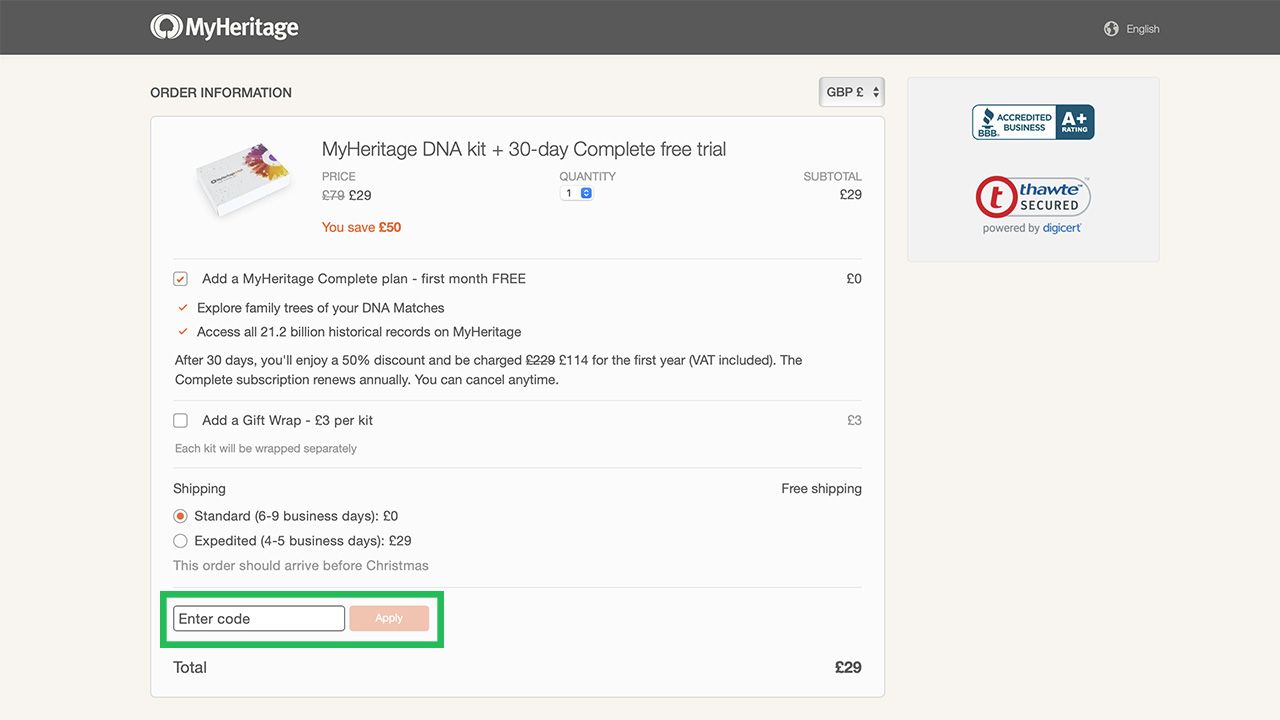Click the Complete plan first month FREE label
The height and width of the screenshot is (720, 1280).
click(363, 279)
